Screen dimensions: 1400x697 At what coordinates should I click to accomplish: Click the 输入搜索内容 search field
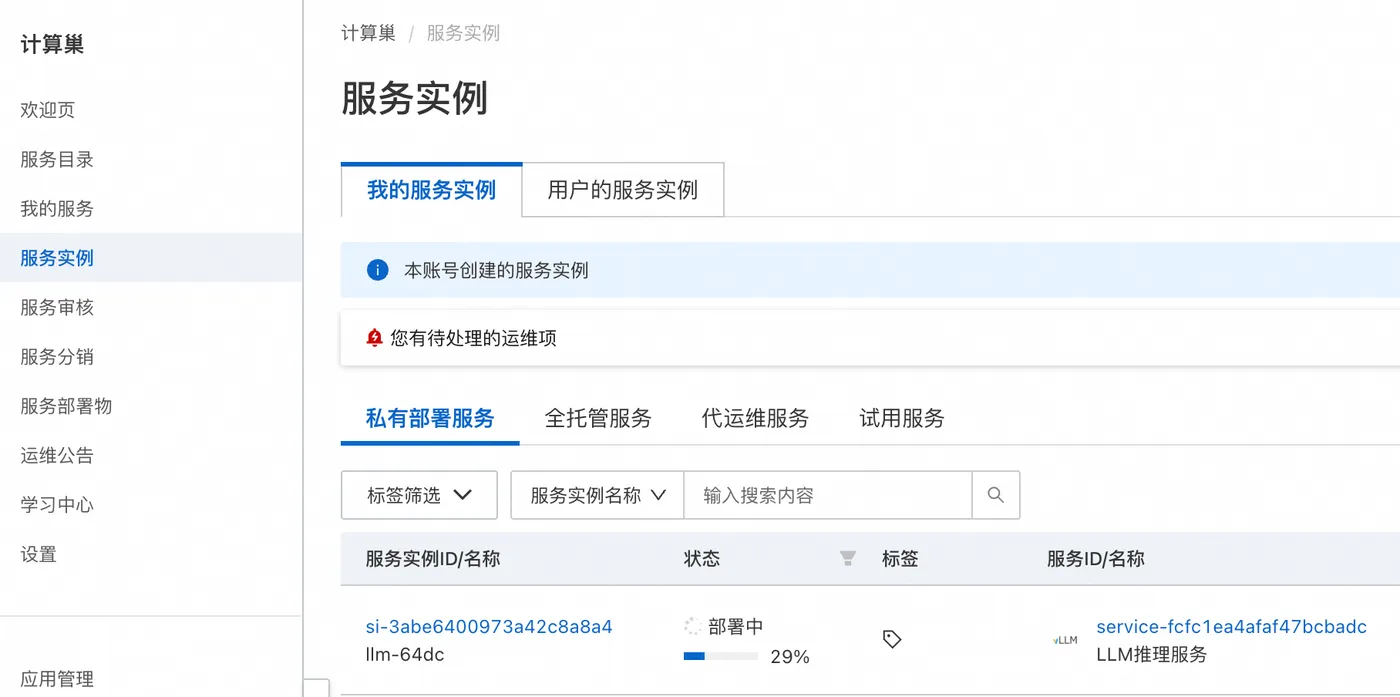pyautogui.click(x=827, y=495)
